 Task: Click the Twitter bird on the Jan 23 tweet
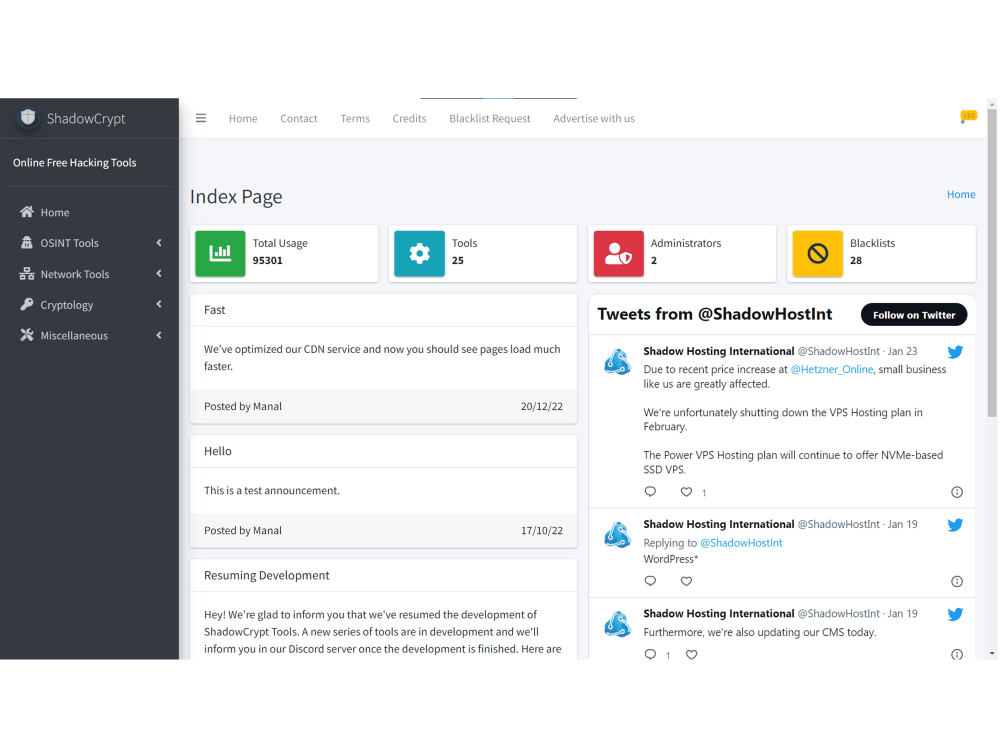point(955,351)
